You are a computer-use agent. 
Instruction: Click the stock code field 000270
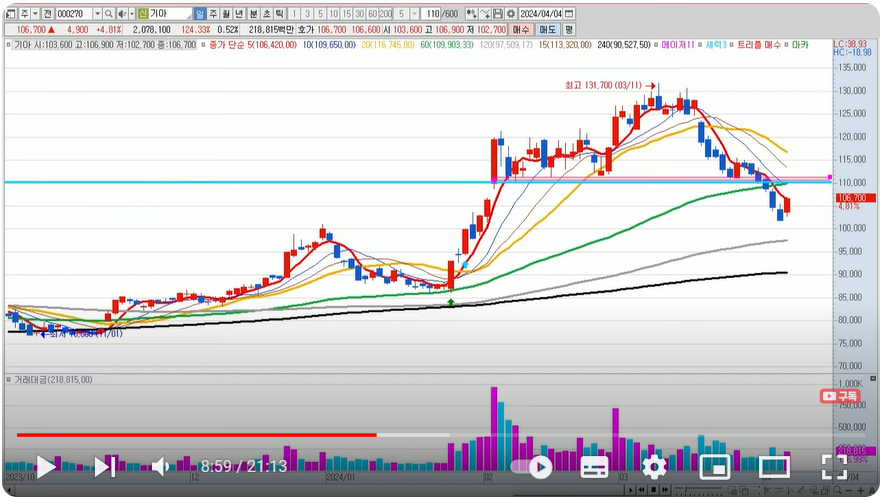pos(74,13)
